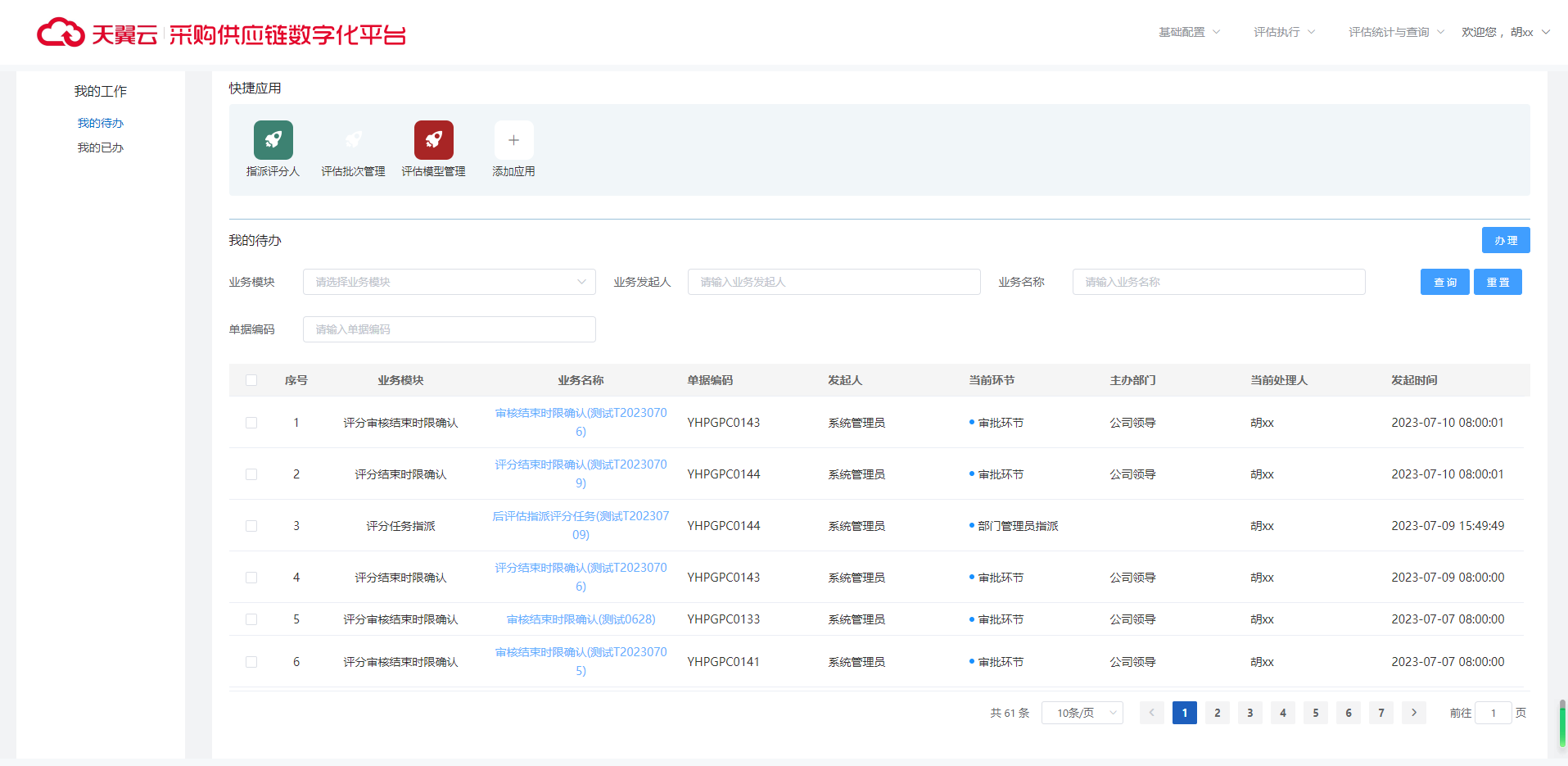Open the 评估模型管理 quick app icon
This screenshot has height=766, width=1568.
(x=433, y=140)
